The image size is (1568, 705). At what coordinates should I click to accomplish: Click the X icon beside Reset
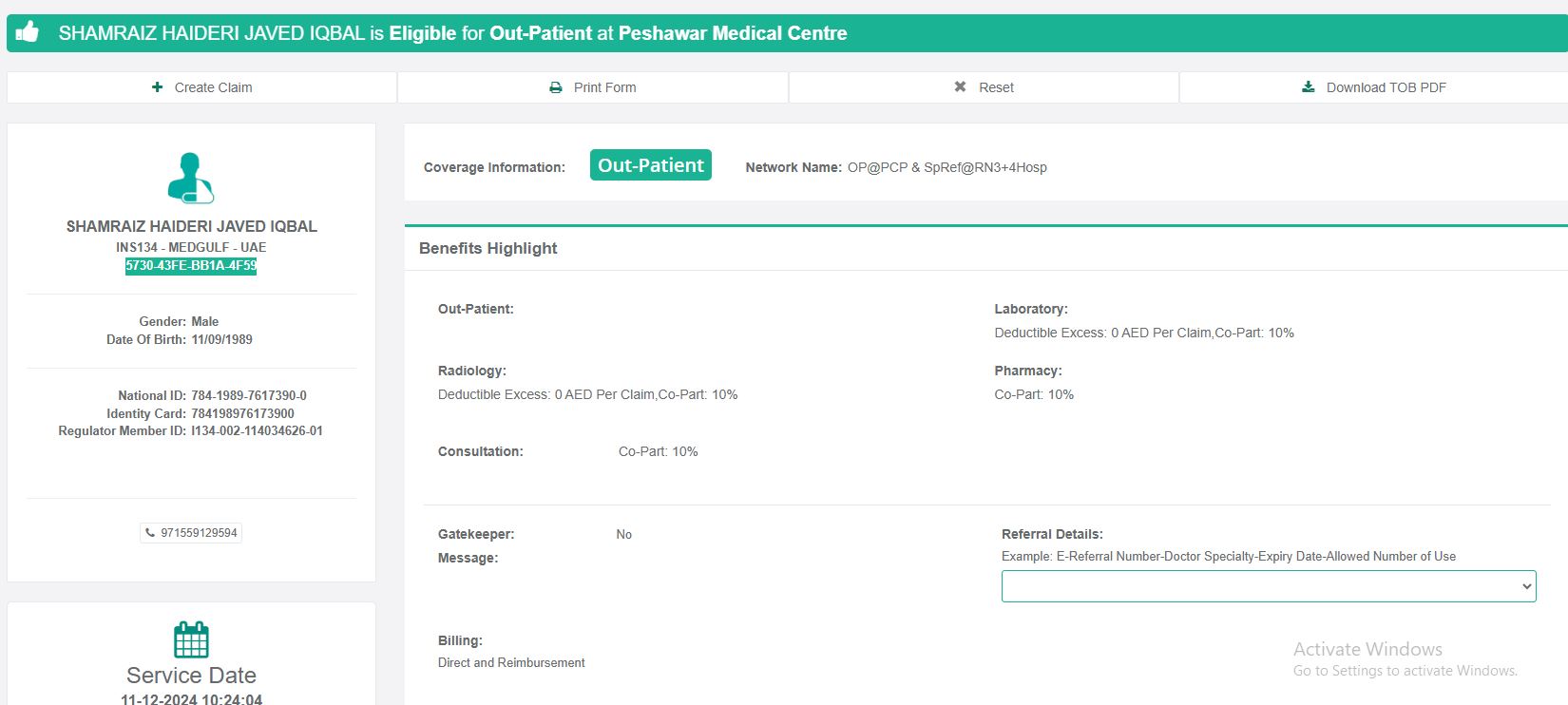[x=960, y=87]
